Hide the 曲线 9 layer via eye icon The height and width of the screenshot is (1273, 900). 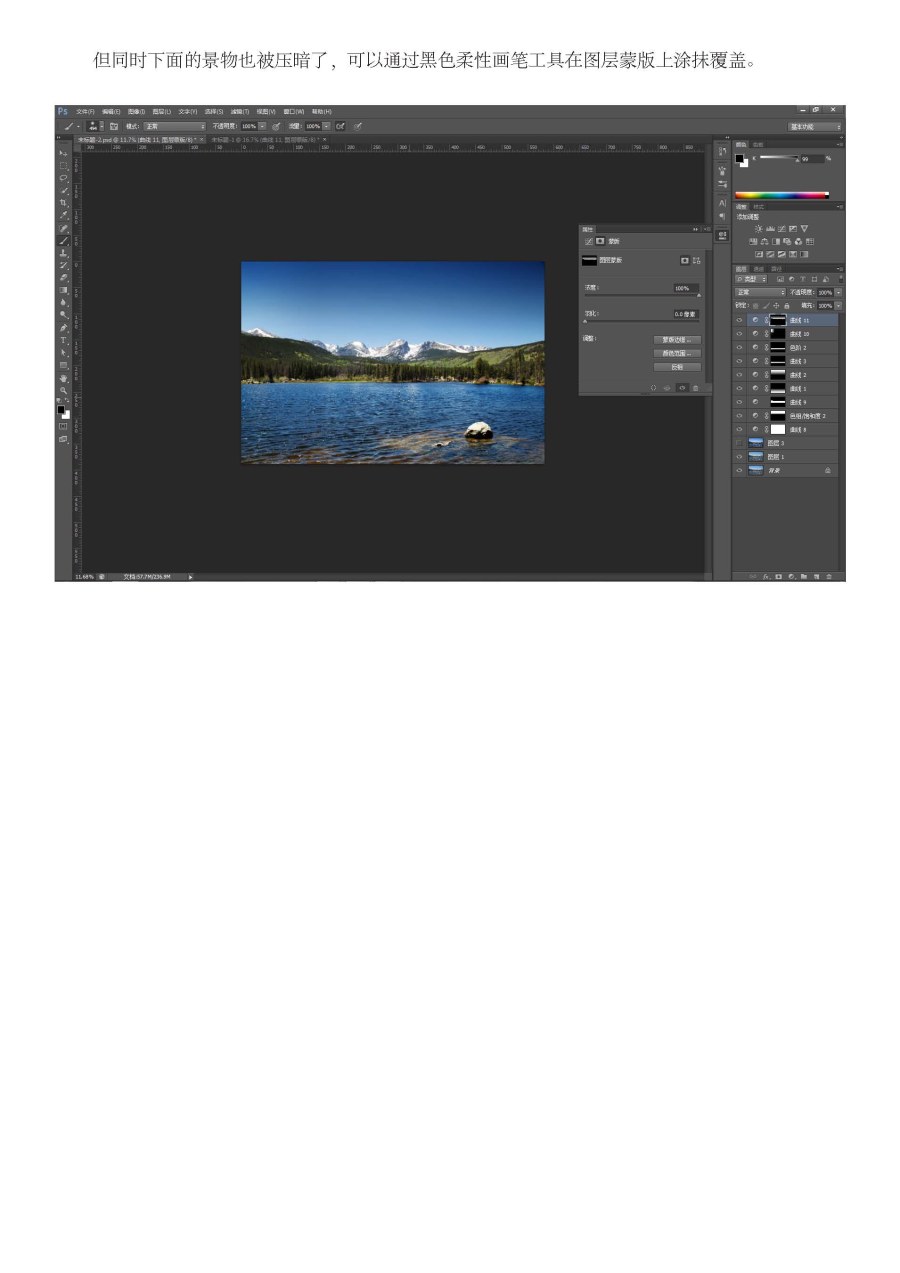pyautogui.click(x=739, y=402)
